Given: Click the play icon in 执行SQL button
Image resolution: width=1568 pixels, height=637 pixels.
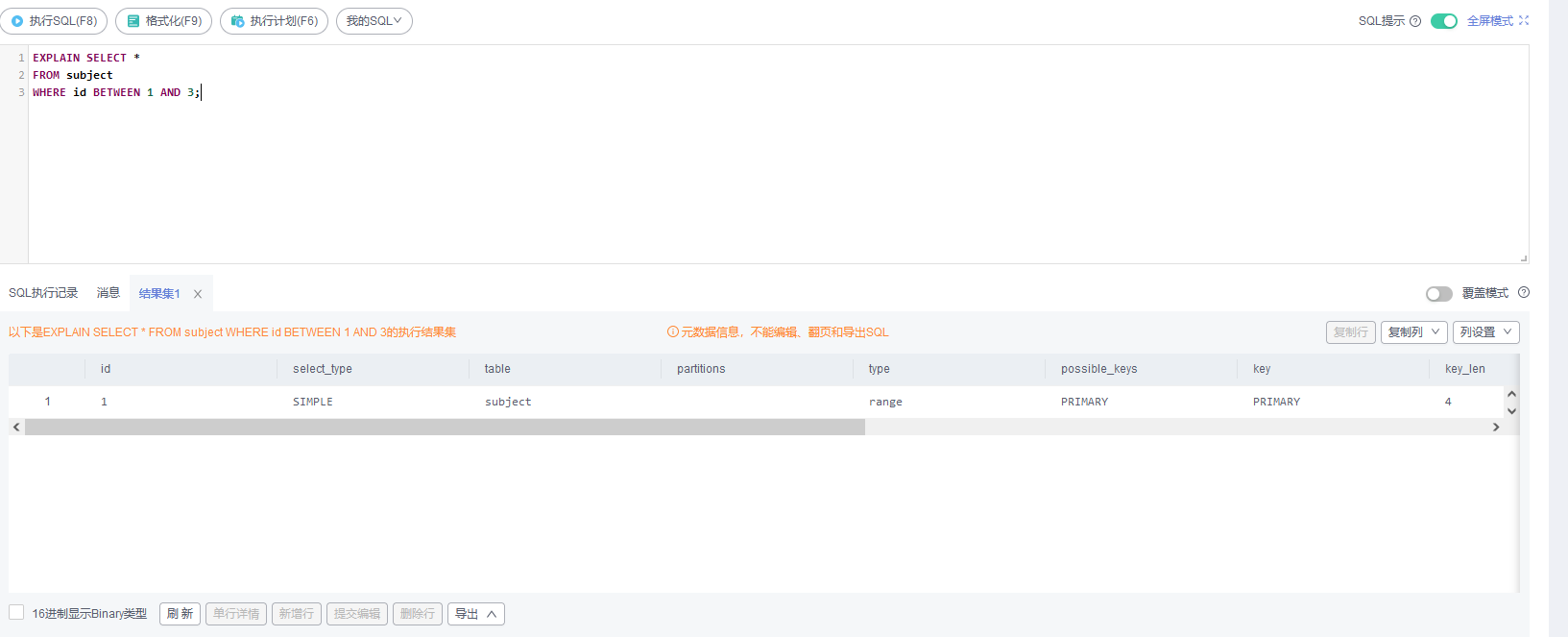Looking at the screenshot, I should point(17,21).
